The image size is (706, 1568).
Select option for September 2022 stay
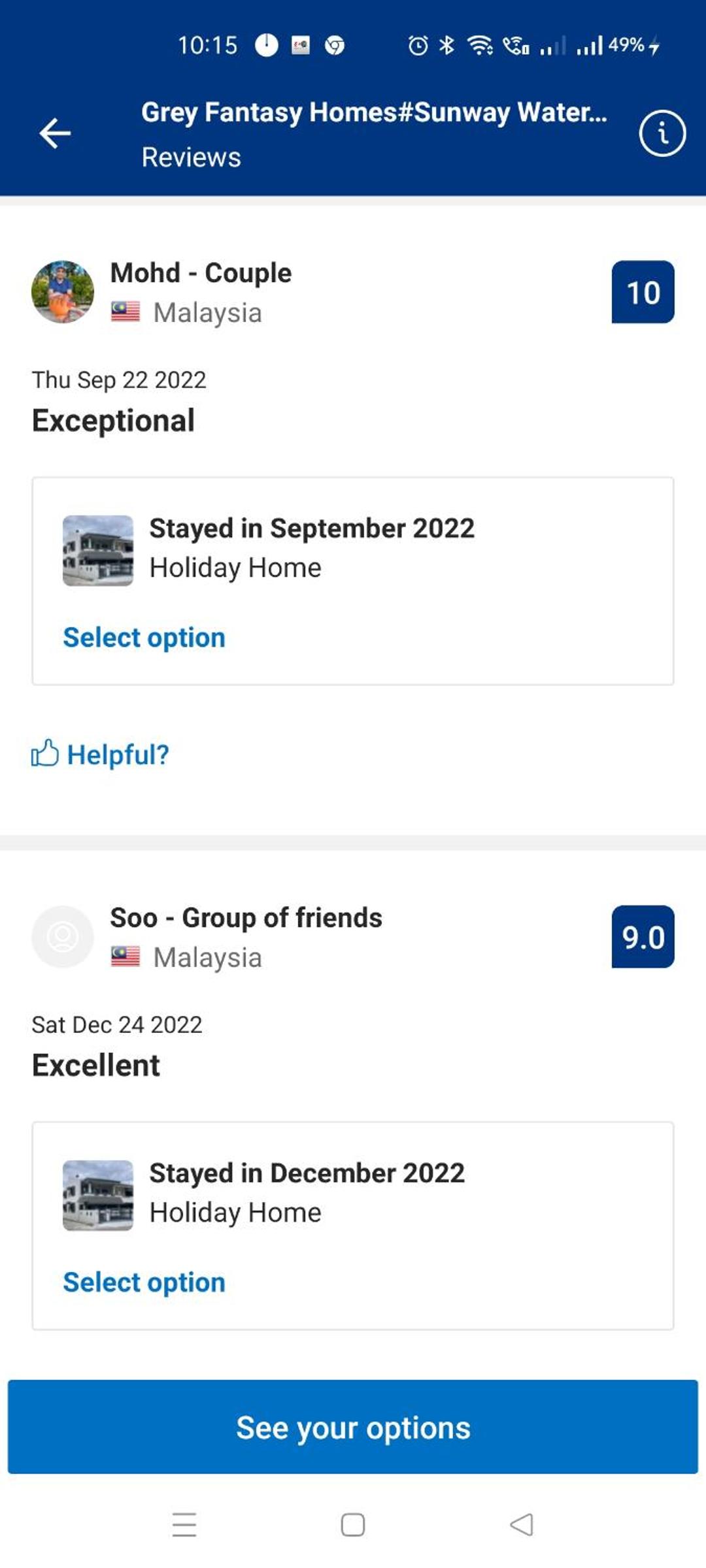(144, 638)
